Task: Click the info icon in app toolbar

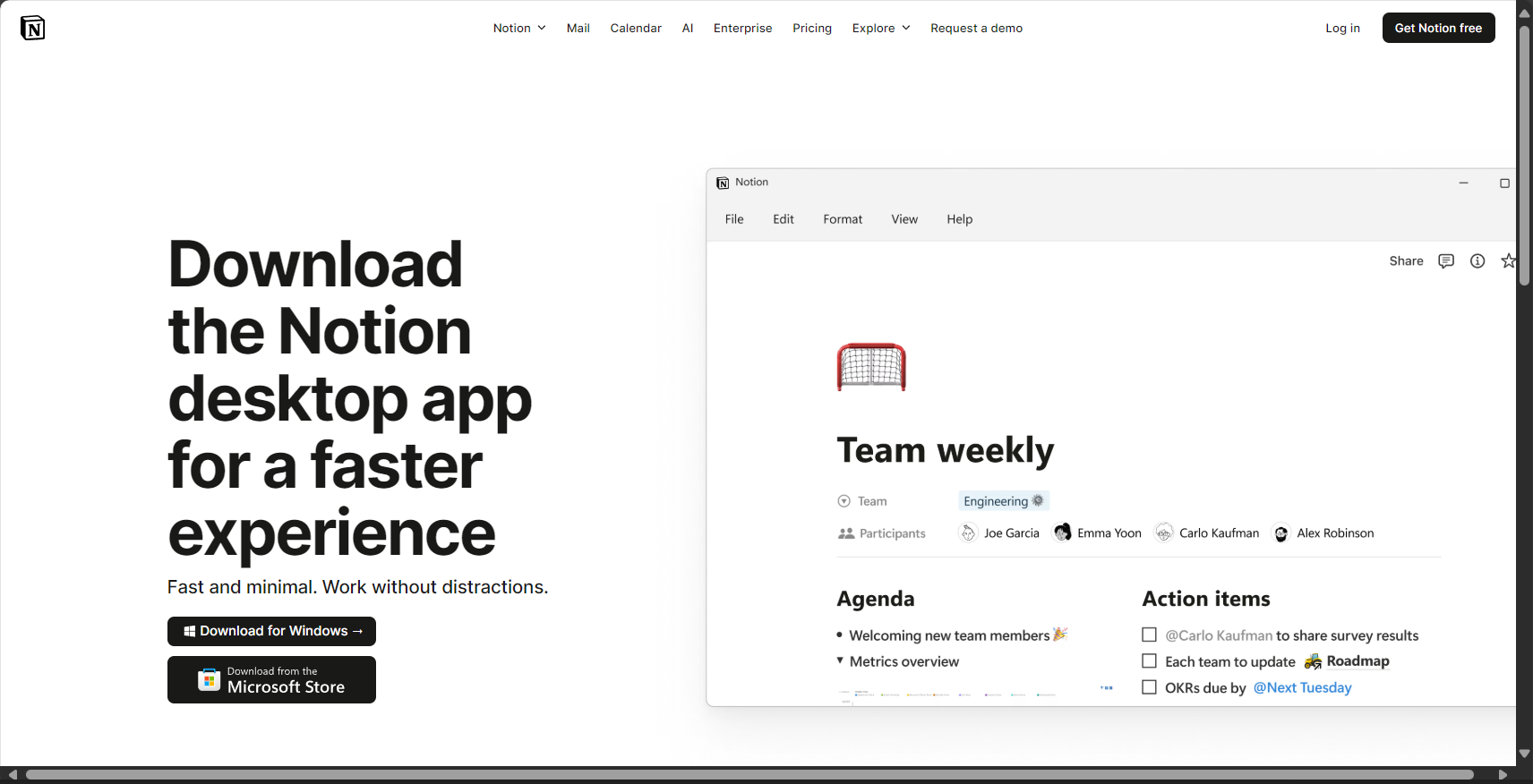Action: pos(1477,261)
